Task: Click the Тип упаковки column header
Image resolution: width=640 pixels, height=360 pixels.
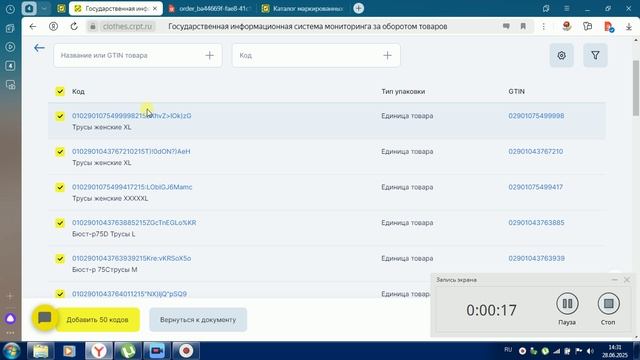Action: click(403, 91)
